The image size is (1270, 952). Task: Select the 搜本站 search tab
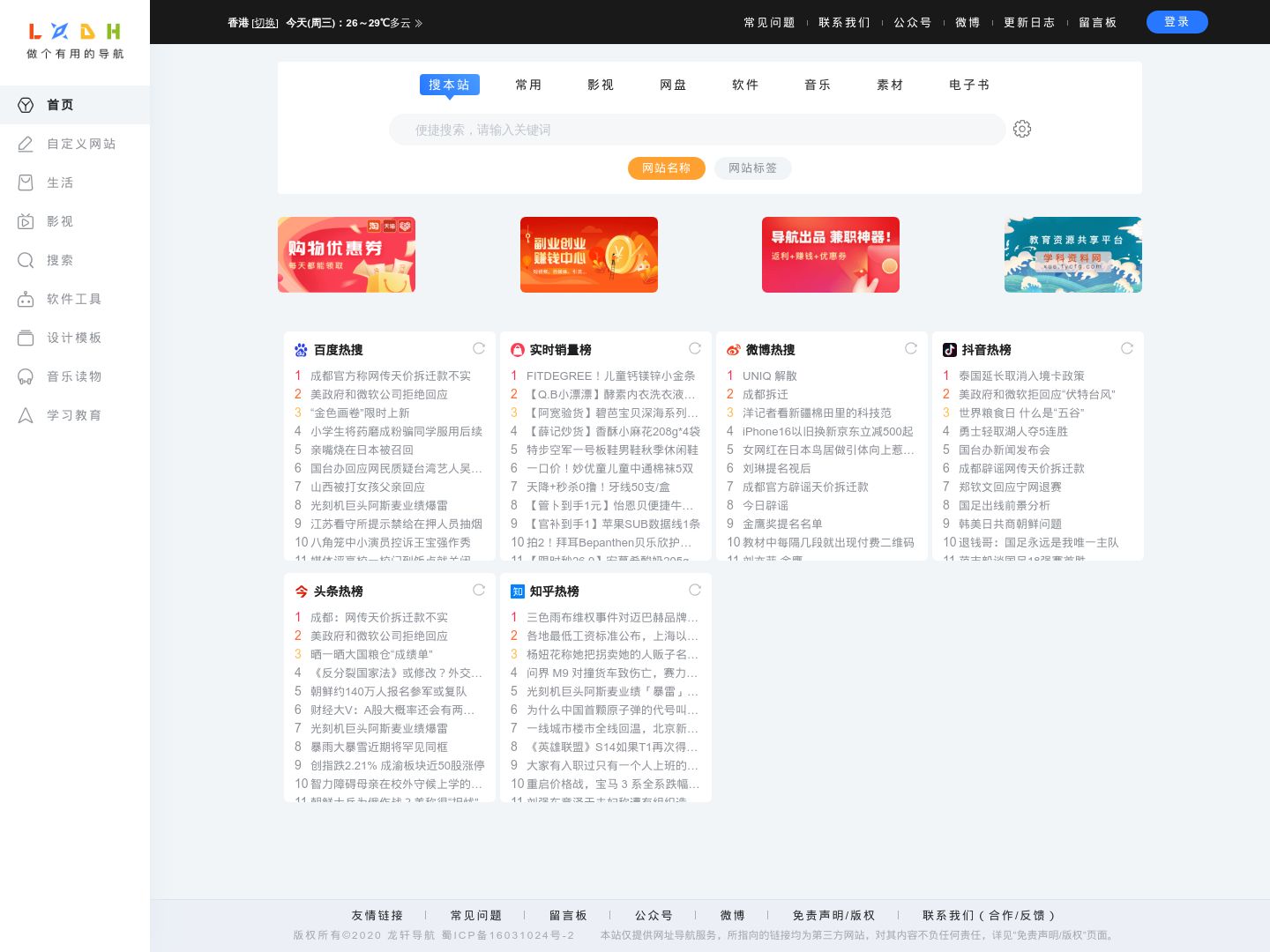click(x=449, y=85)
